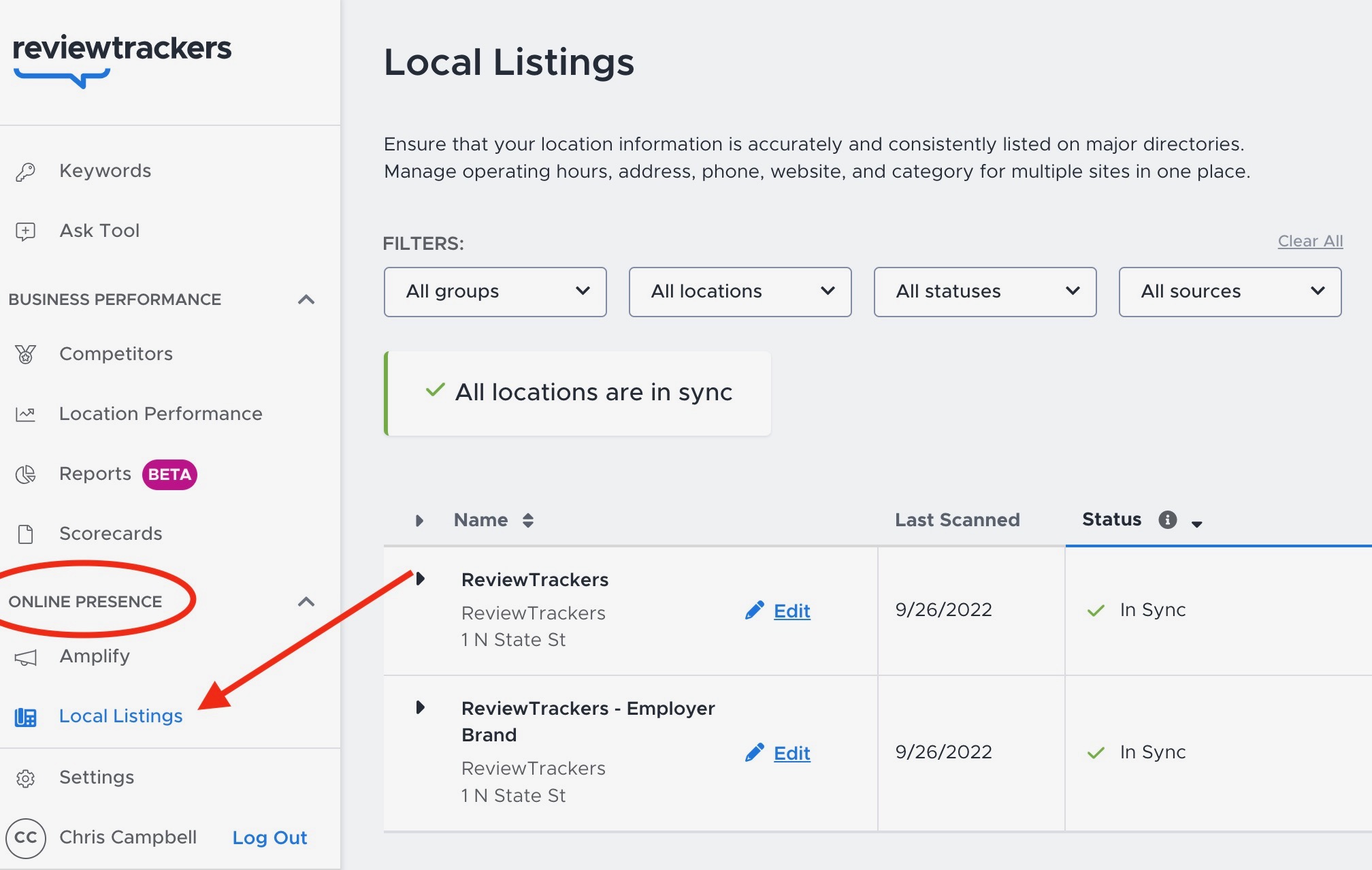Open the Keywords page

pos(105,171)
